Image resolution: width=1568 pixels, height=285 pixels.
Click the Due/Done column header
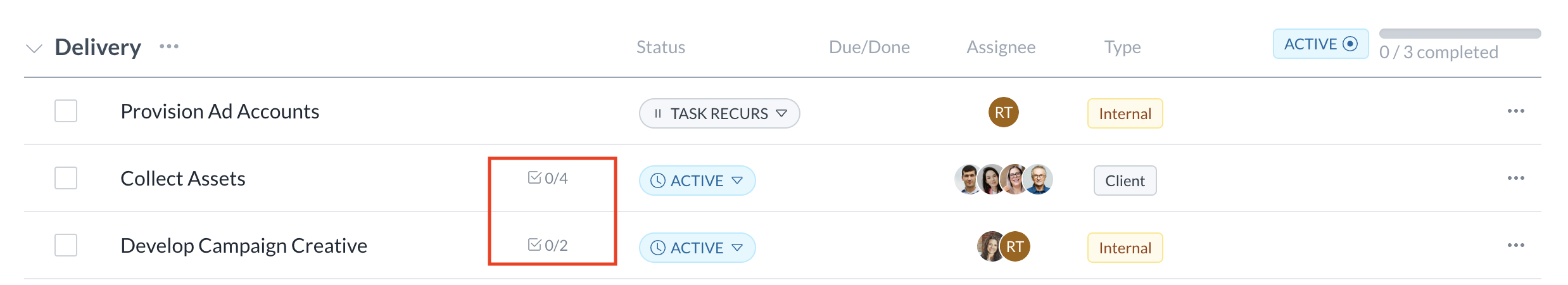click(869, 47)
